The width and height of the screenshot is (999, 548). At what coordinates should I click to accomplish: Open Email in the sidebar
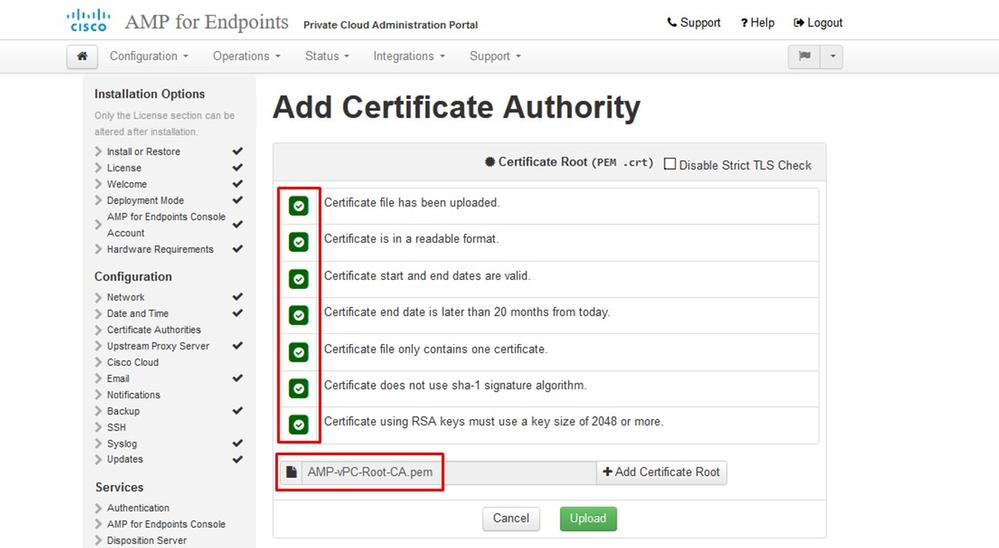(x=118, y=379)
